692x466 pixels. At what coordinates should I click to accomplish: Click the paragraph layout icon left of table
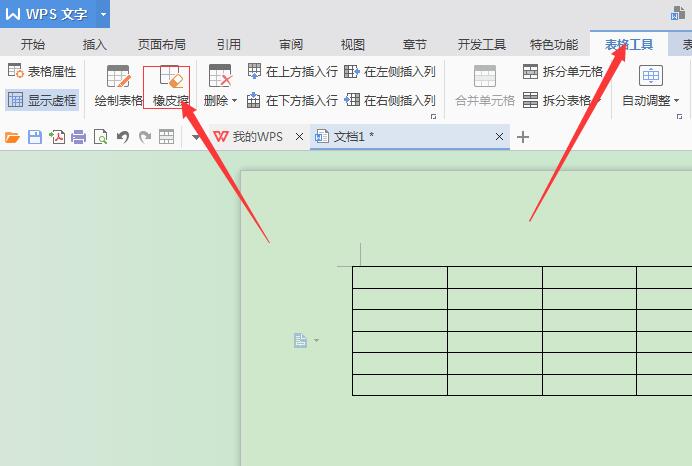tap(301, 340)
